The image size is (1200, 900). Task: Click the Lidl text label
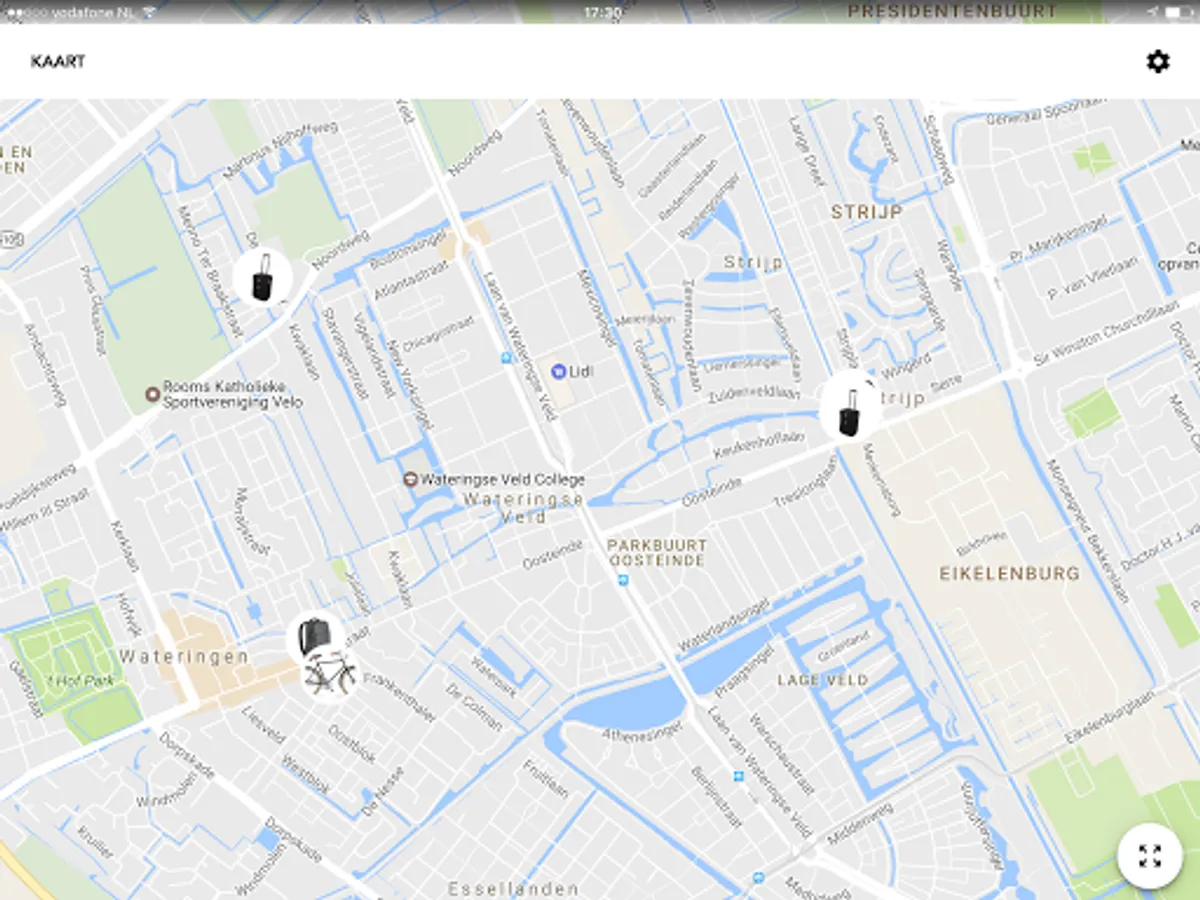pos(581,371)
